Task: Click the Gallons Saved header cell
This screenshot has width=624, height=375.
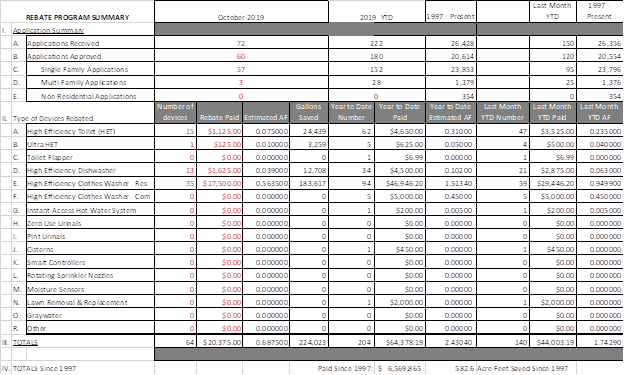Action: pyautogui.click(x=308, y=112)
